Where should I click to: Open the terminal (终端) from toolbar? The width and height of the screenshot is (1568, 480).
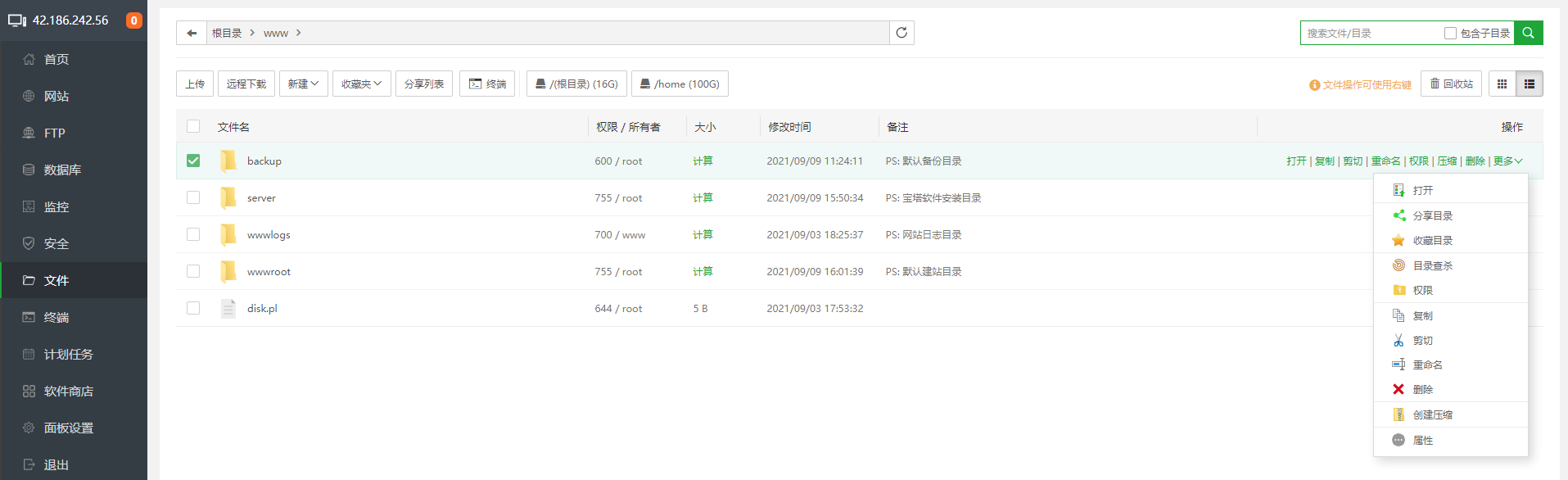click(x=487, y=84)
